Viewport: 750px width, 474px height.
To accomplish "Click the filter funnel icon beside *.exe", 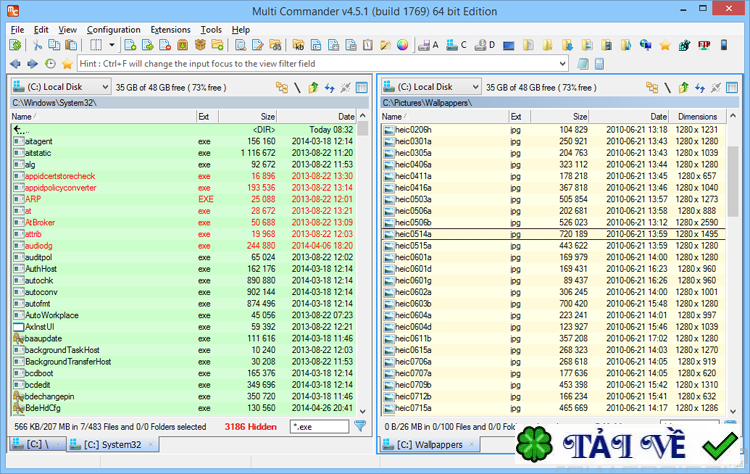I will [360, 426].
